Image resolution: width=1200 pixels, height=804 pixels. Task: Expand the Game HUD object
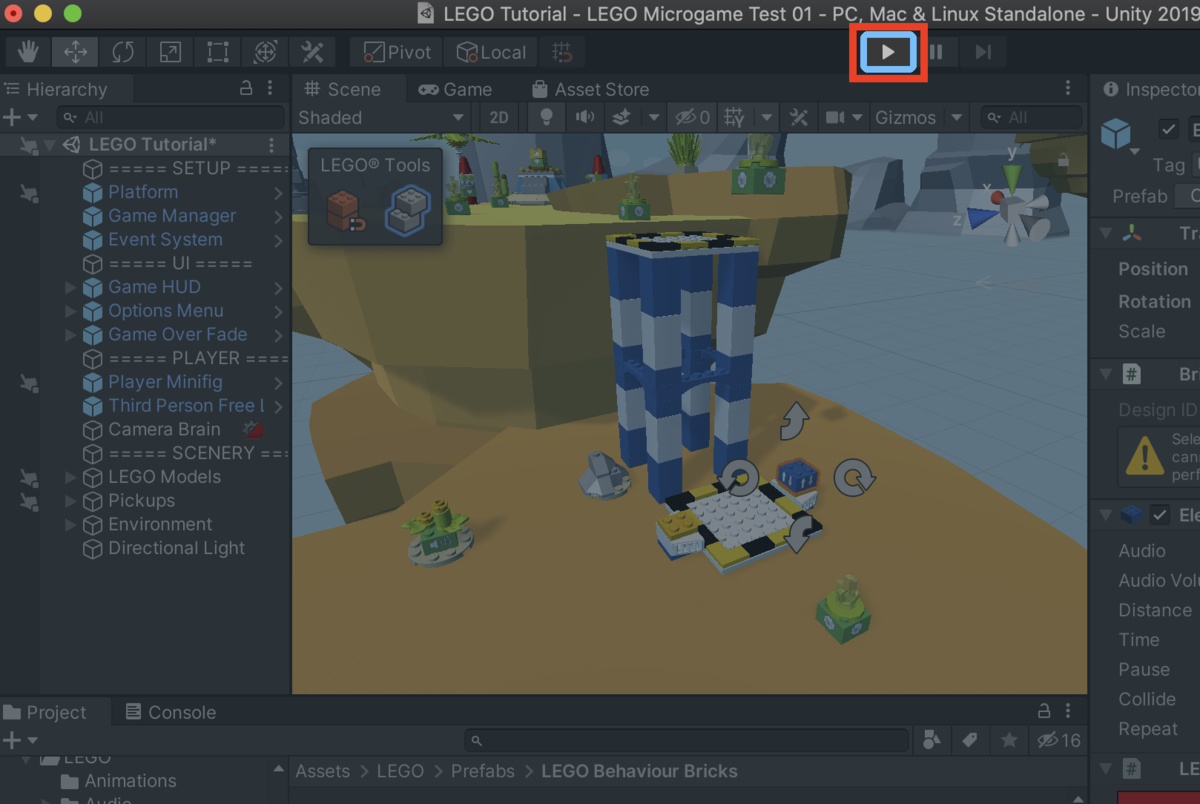point(70,287)
